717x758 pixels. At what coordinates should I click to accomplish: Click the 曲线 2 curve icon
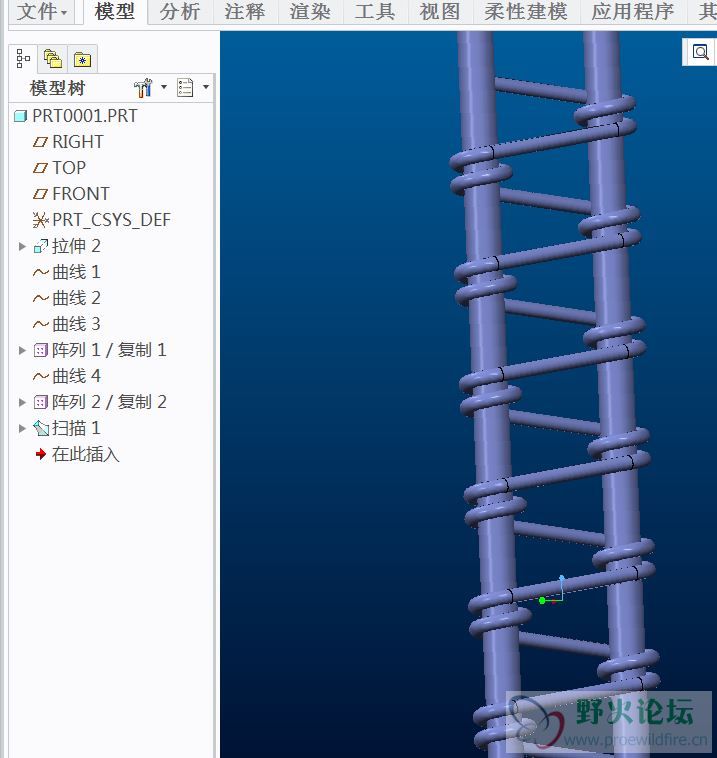pos(41,299)
